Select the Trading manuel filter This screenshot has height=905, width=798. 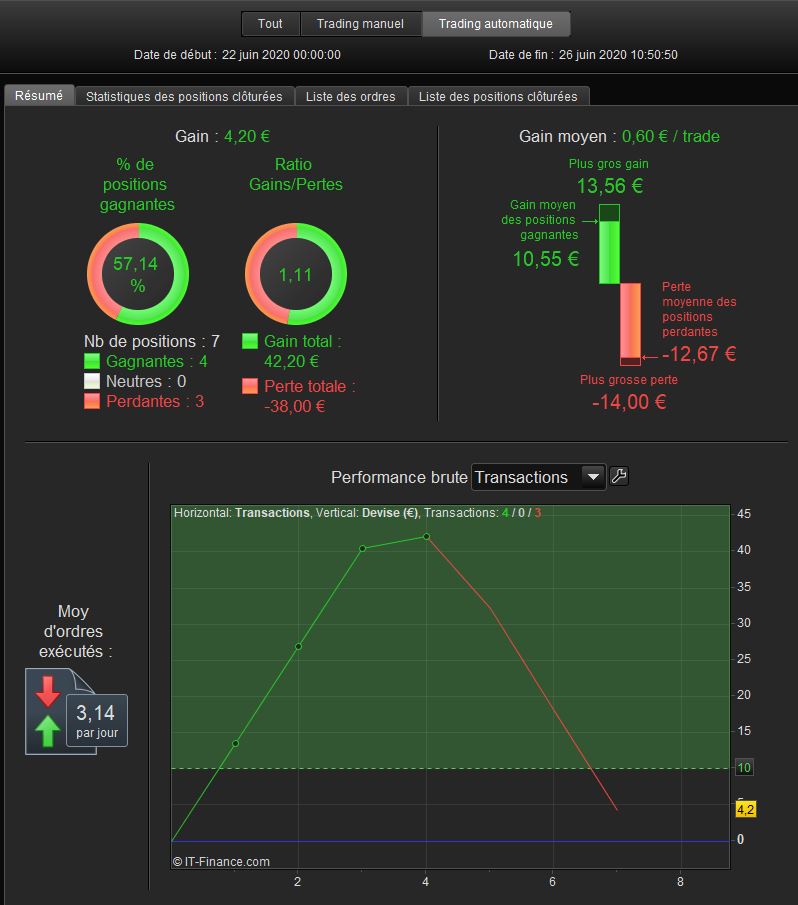[361, 24]
